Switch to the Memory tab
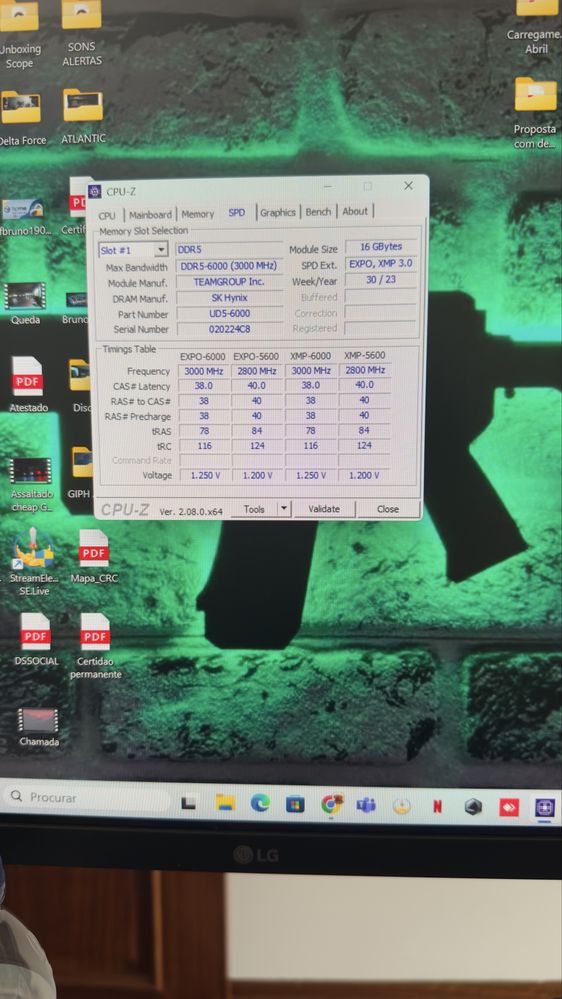The width and height of the screenshot is (562, 999). 198,214
